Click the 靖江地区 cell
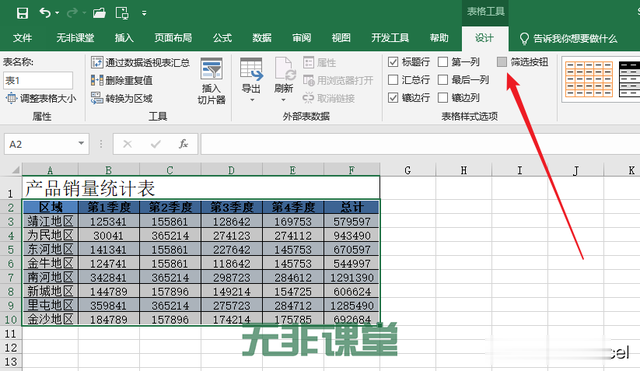The image size is (640, 371). tap(50, 222)
